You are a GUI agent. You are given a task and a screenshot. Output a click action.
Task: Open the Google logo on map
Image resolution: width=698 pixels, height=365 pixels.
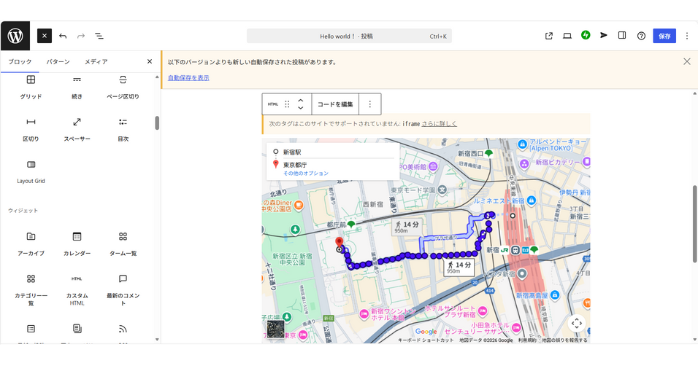coord(426,332)
